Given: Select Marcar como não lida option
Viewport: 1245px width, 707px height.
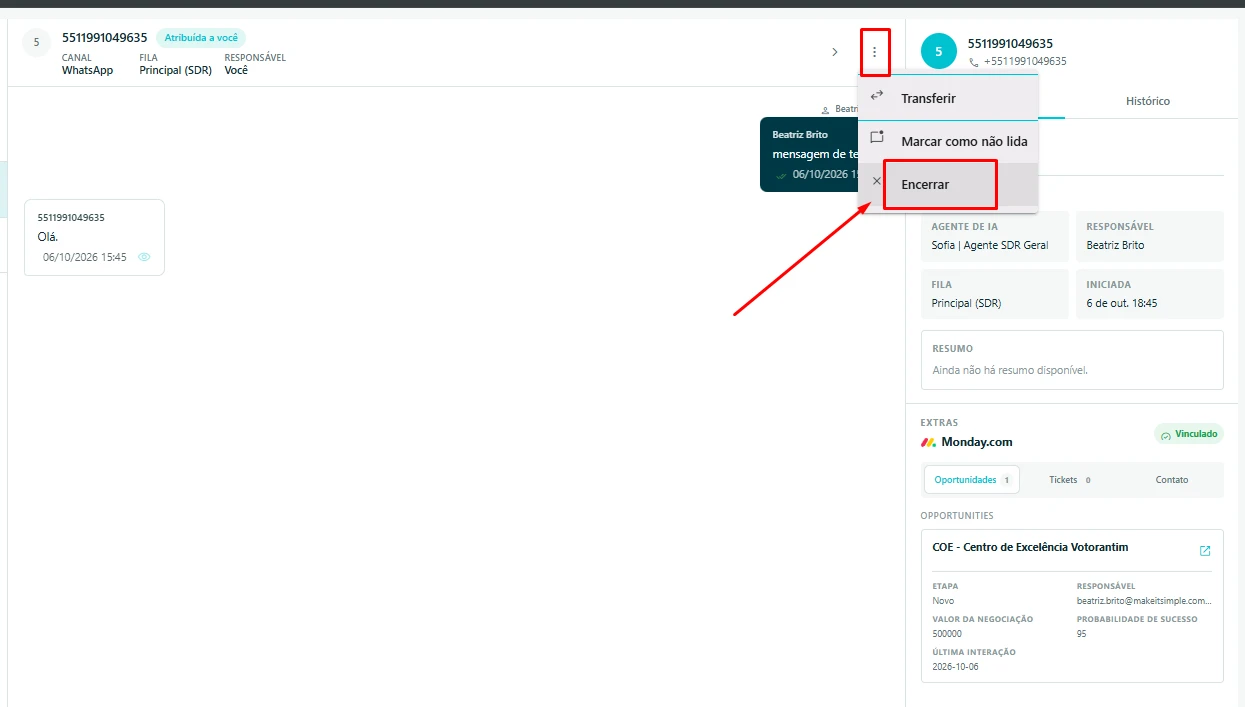Looking at the screenshot, I should 948,141.
